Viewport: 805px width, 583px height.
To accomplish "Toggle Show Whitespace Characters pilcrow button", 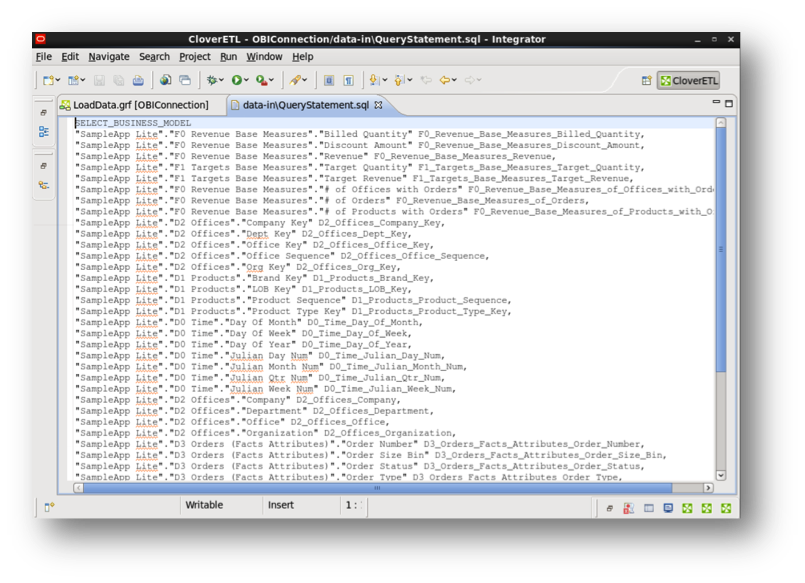I will click(x=349, y=80).
